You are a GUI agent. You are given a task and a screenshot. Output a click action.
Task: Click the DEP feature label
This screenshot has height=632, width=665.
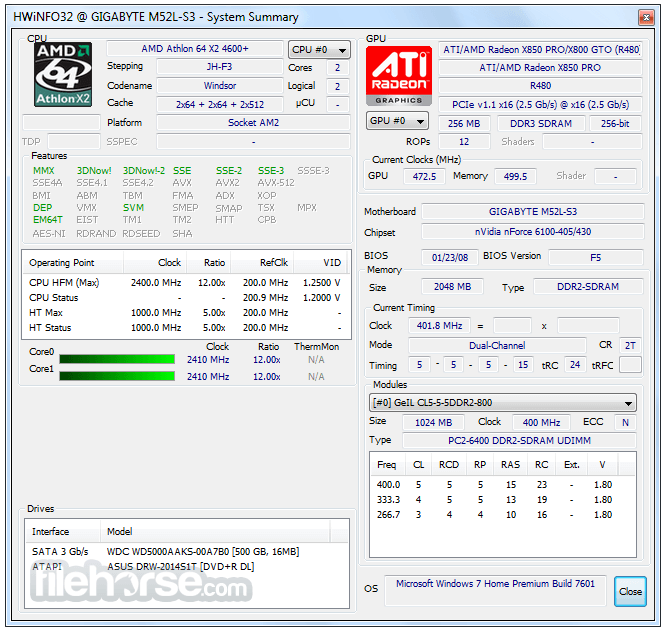pyautogui.click(x=42, y=207)
